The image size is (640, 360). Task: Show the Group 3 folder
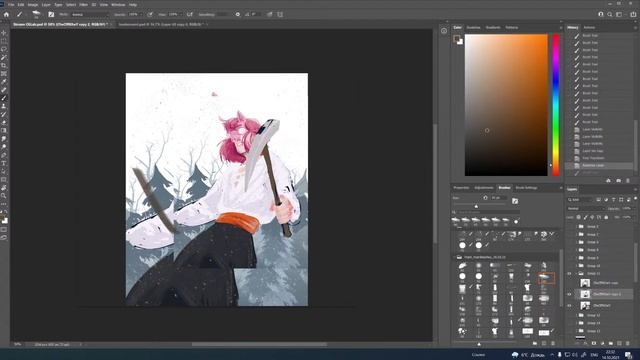click(x=569, y=227)
